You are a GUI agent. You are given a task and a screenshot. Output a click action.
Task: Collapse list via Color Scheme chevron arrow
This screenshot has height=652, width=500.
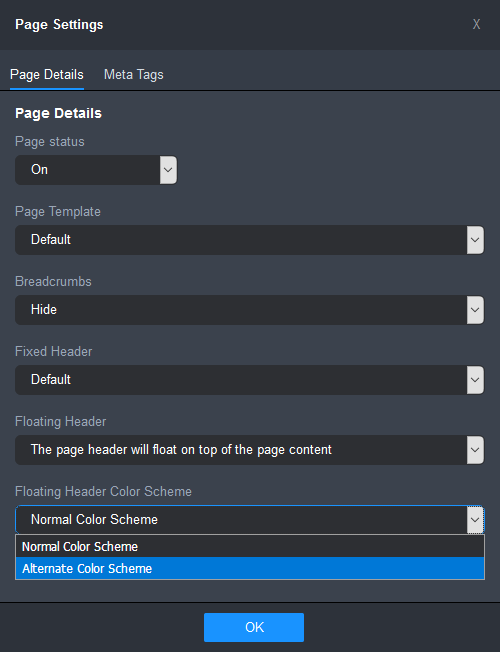click(475, 520)
